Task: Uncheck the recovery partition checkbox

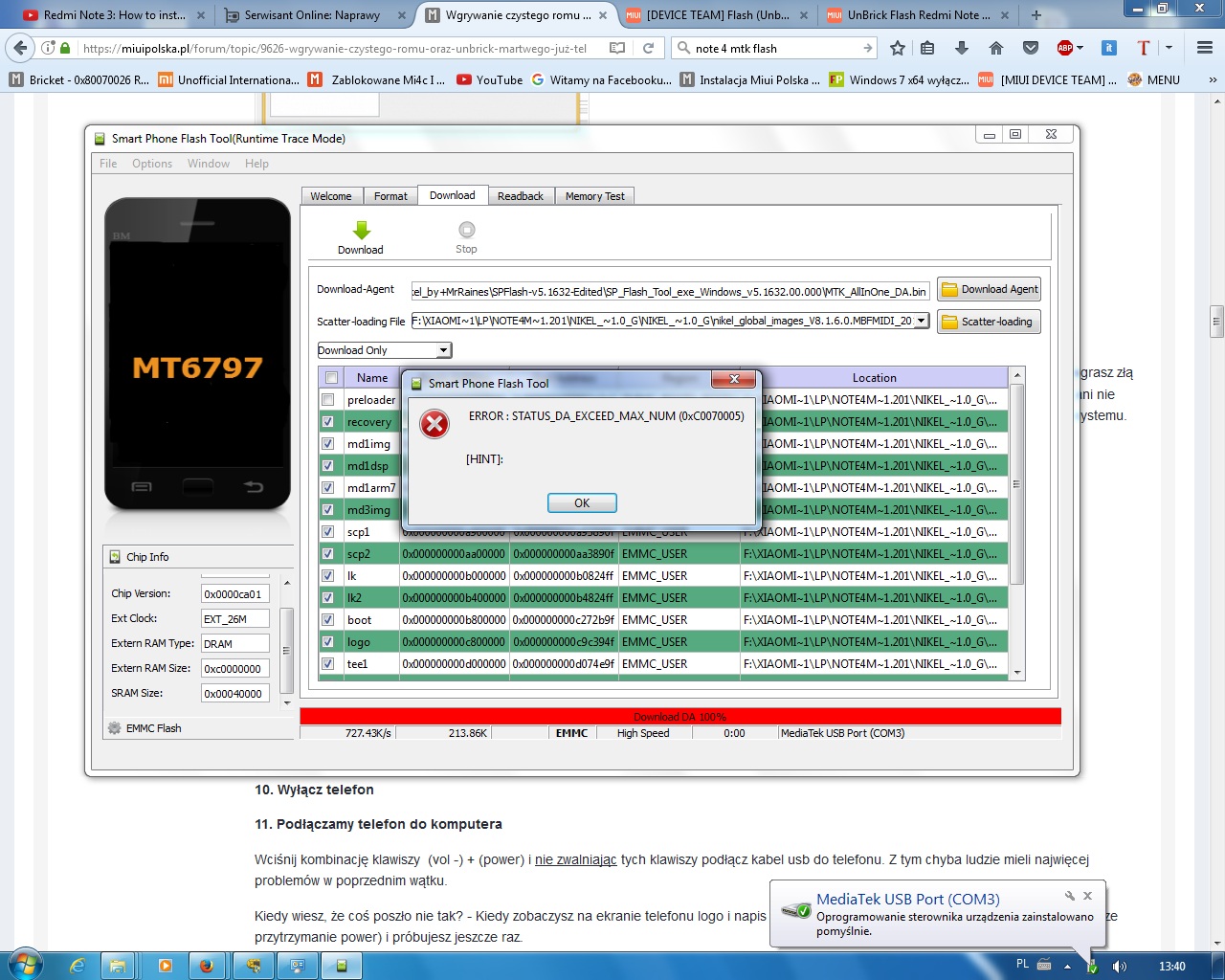Action: tap(328, 422)
